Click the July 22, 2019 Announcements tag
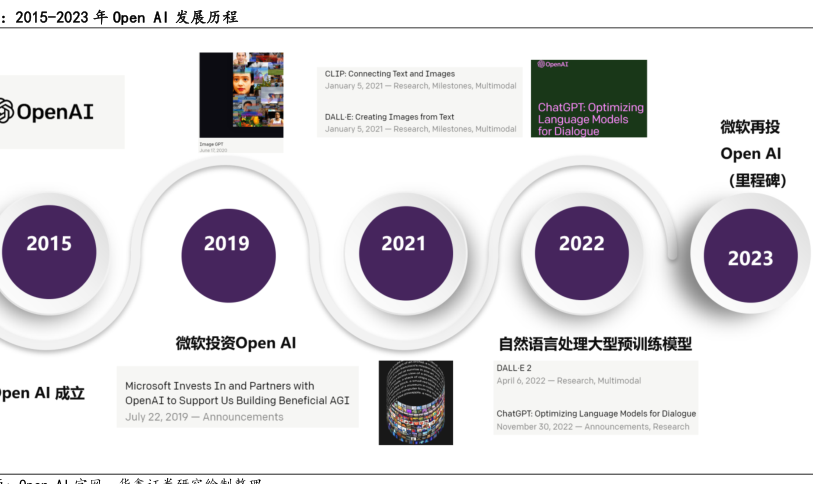Screen dimensions: 813x484 pyautogui.click(x=243, y=417)
